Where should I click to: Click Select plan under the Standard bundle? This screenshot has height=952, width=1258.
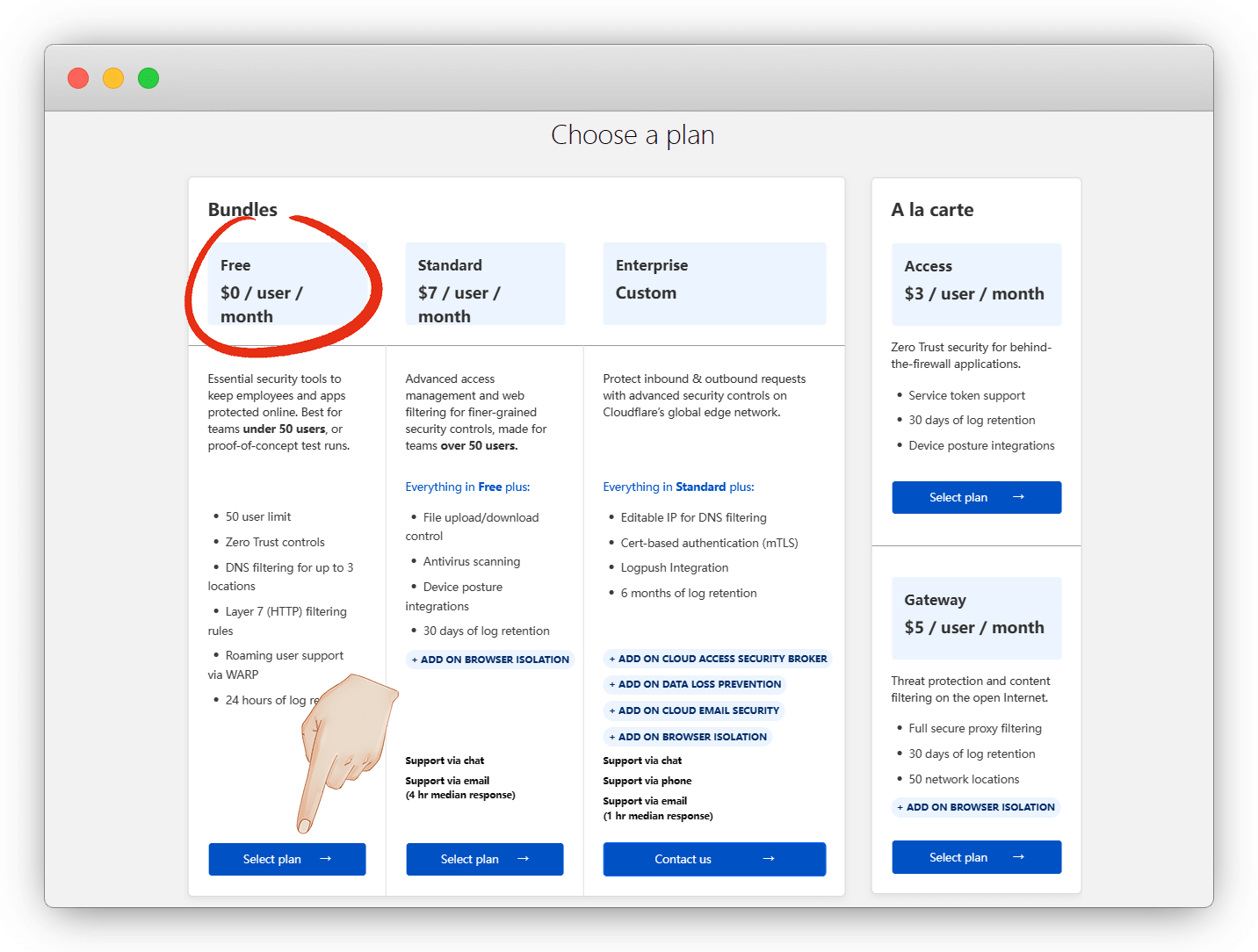(x=469, y=859)
